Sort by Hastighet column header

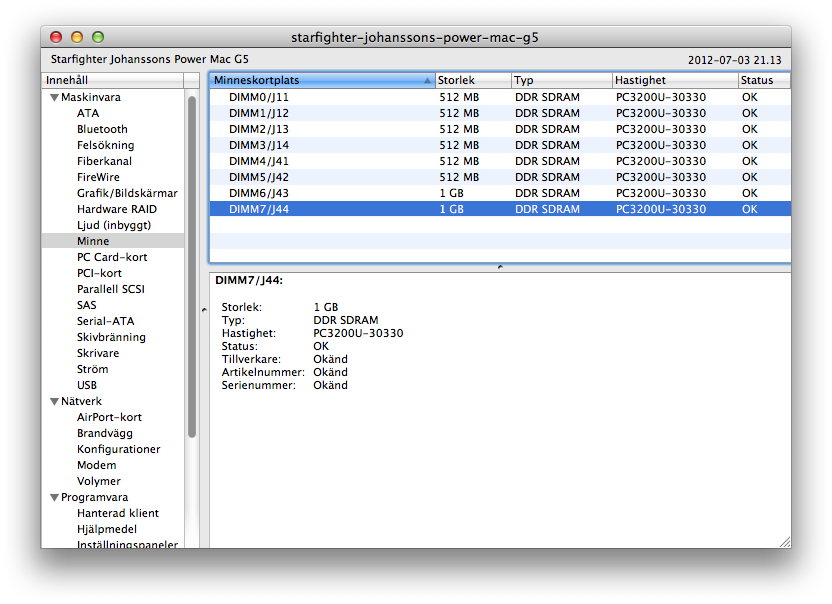point(675,80)
